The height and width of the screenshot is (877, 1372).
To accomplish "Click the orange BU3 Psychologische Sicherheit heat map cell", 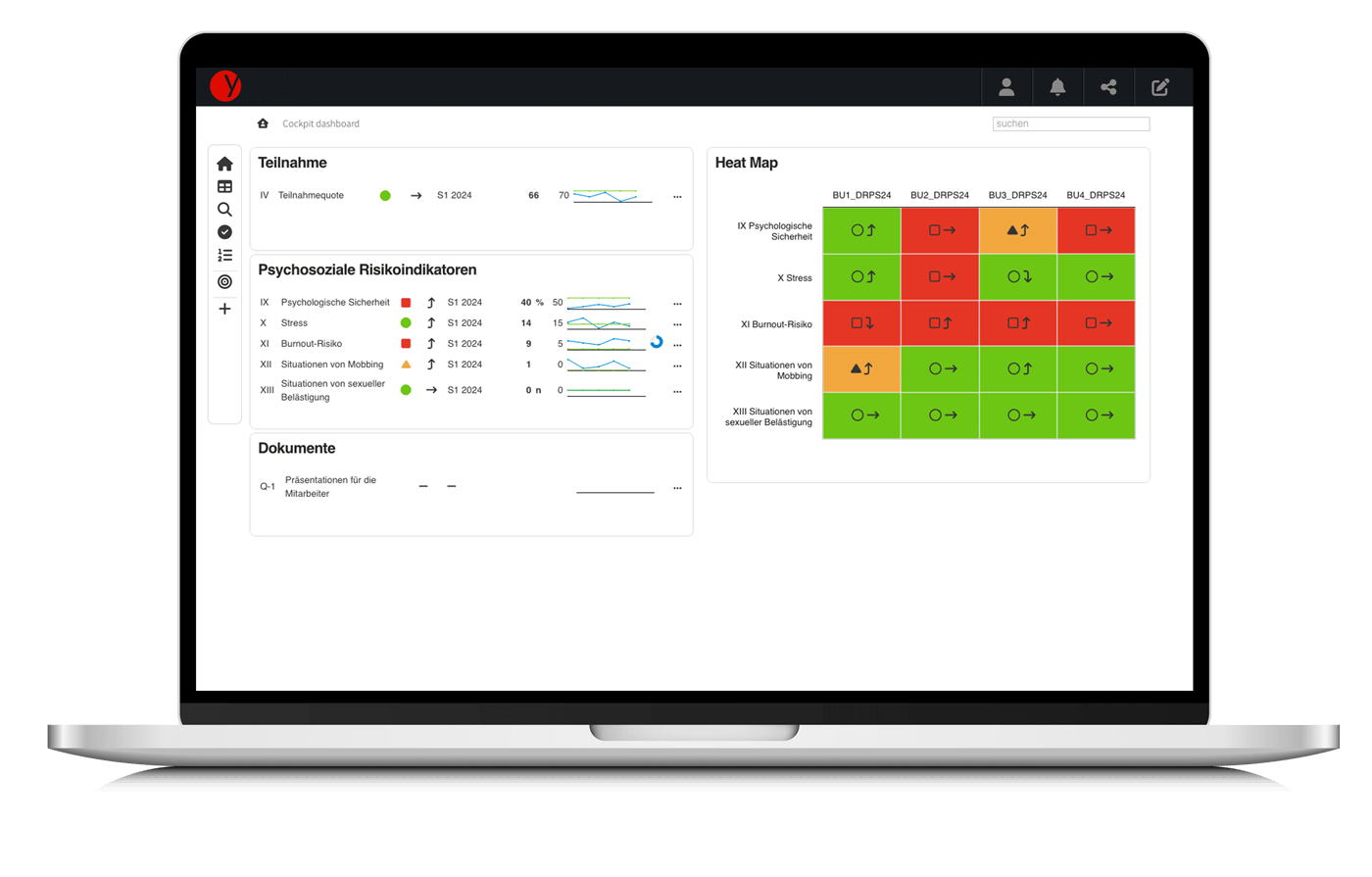I will (1018, 230).
